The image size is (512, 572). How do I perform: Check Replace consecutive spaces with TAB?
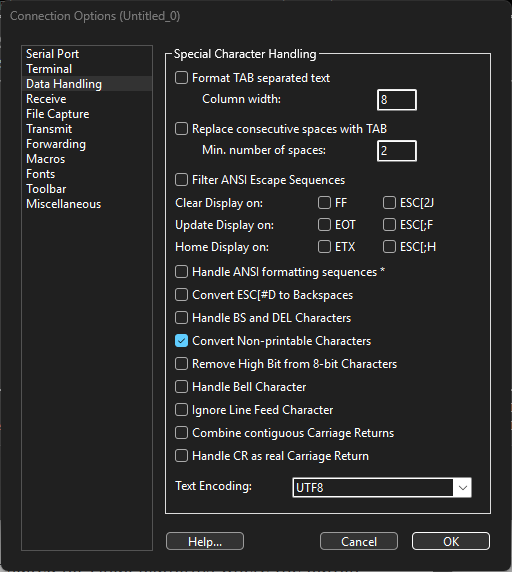click(x=181, y=129)
